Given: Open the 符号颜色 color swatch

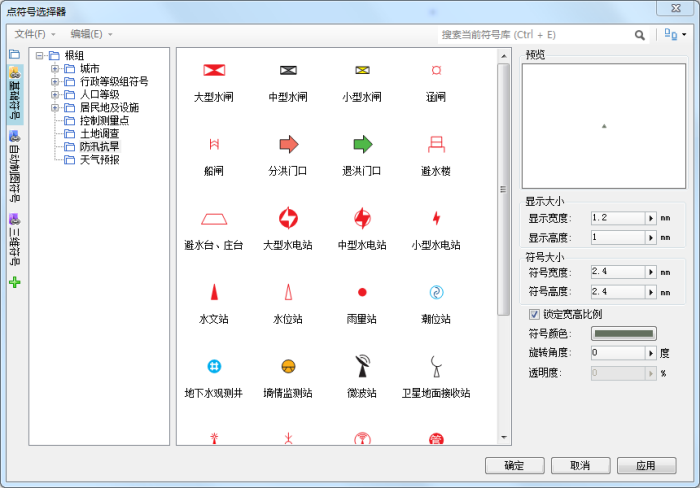Looking at the screenshot, I should click(624, 333).
